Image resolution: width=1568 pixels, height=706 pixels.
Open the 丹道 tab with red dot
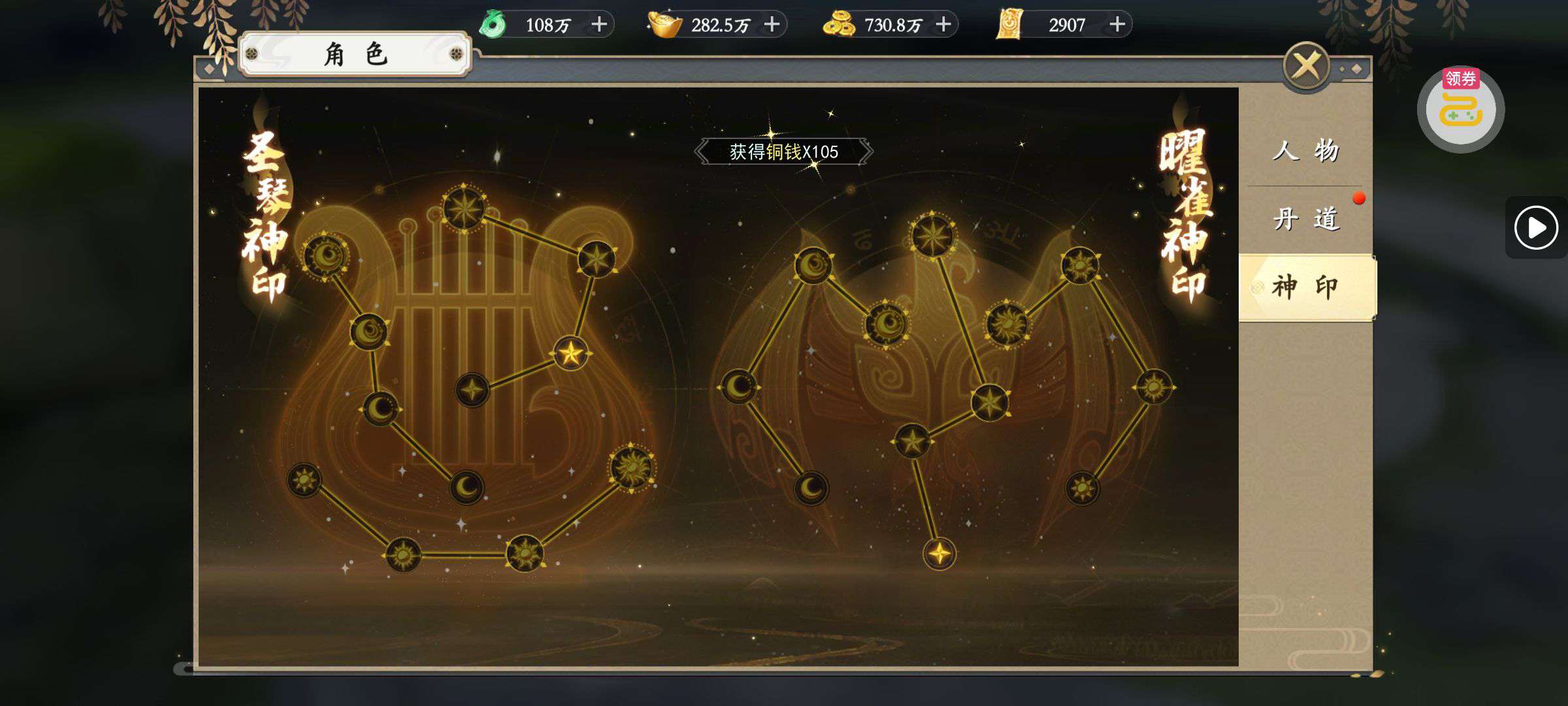(x=1306, y=219)
